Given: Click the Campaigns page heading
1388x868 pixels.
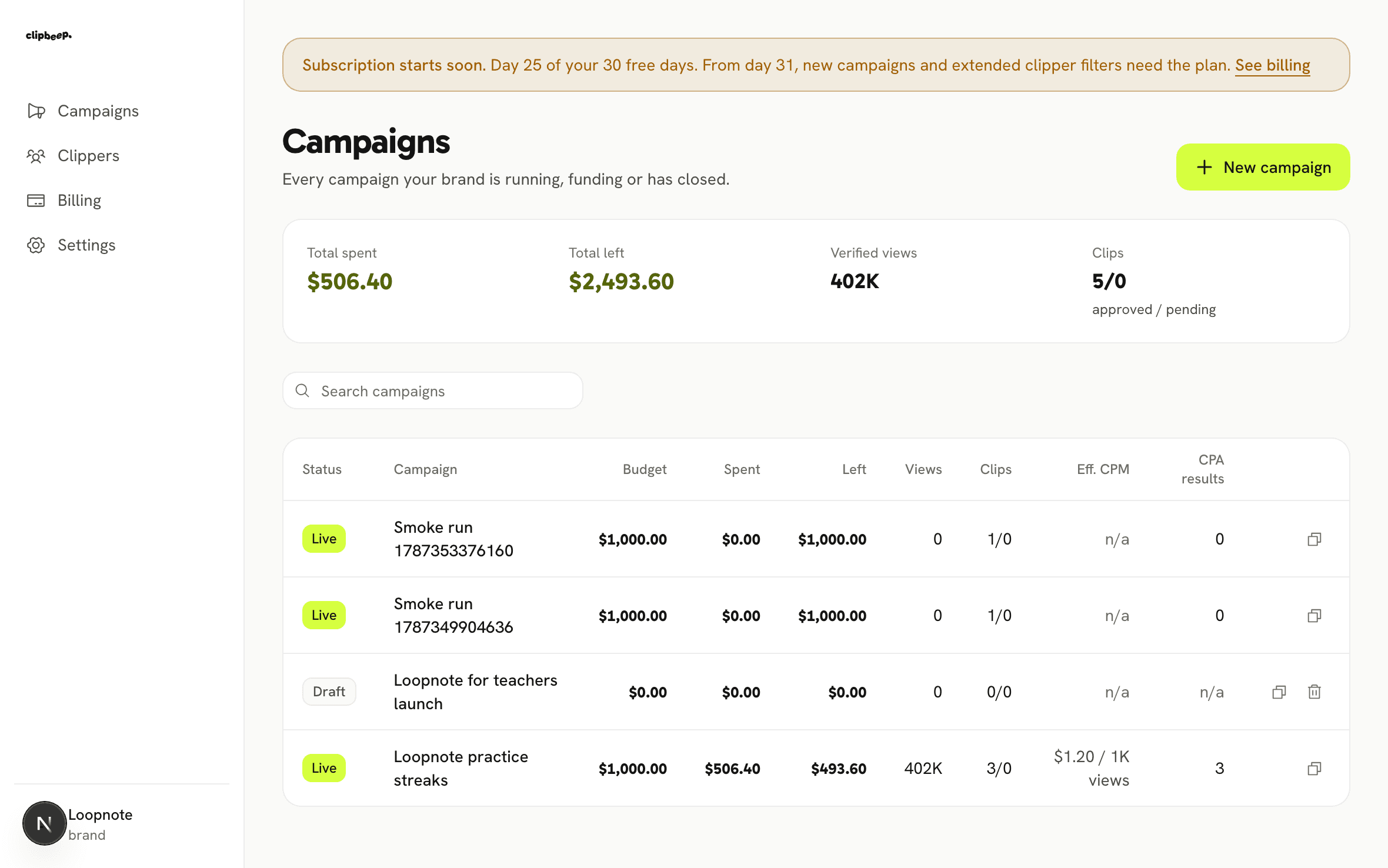Looking at the screenshot, I should [366, 142].
